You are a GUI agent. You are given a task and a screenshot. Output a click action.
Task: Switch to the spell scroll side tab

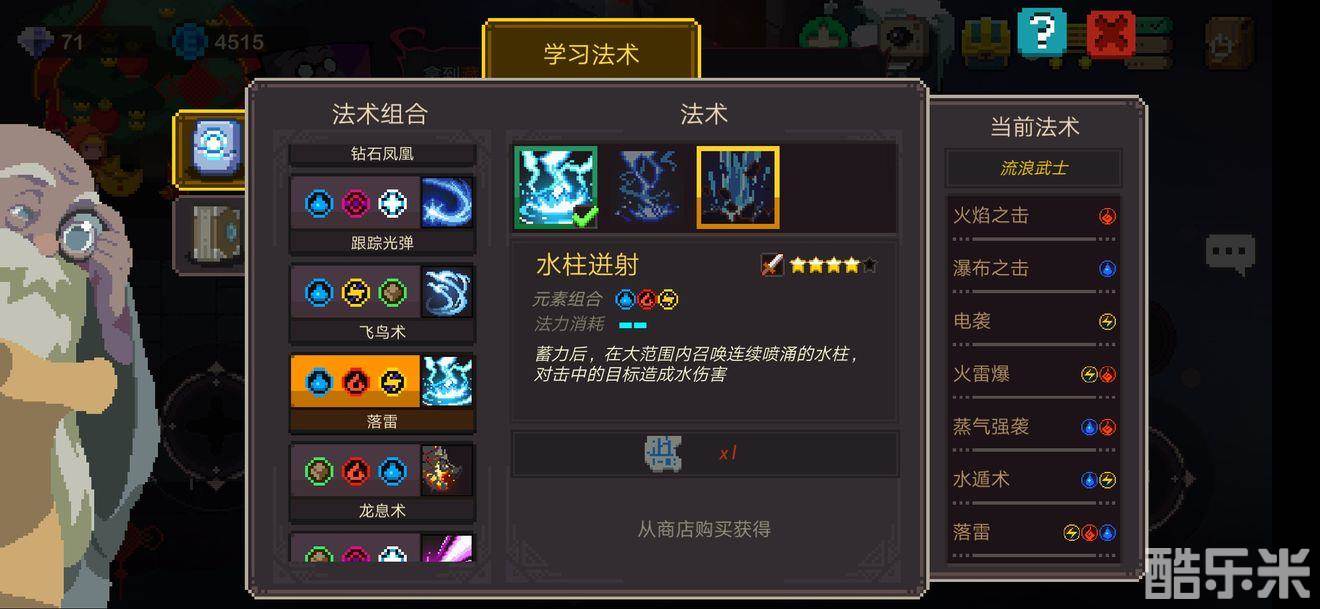pos(211,149)
